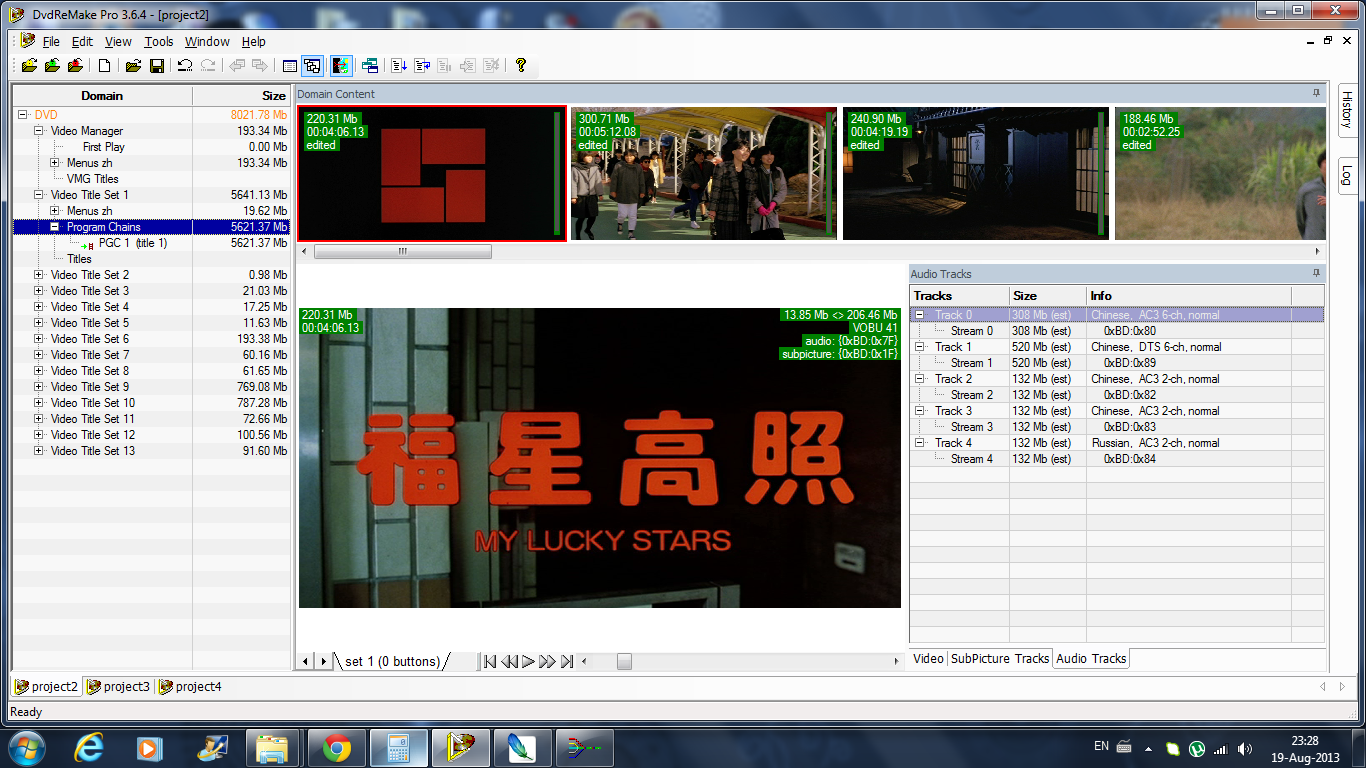Switch to the project4 tab
This screenshot has width=1366, height=768.
tap(190, 686)
